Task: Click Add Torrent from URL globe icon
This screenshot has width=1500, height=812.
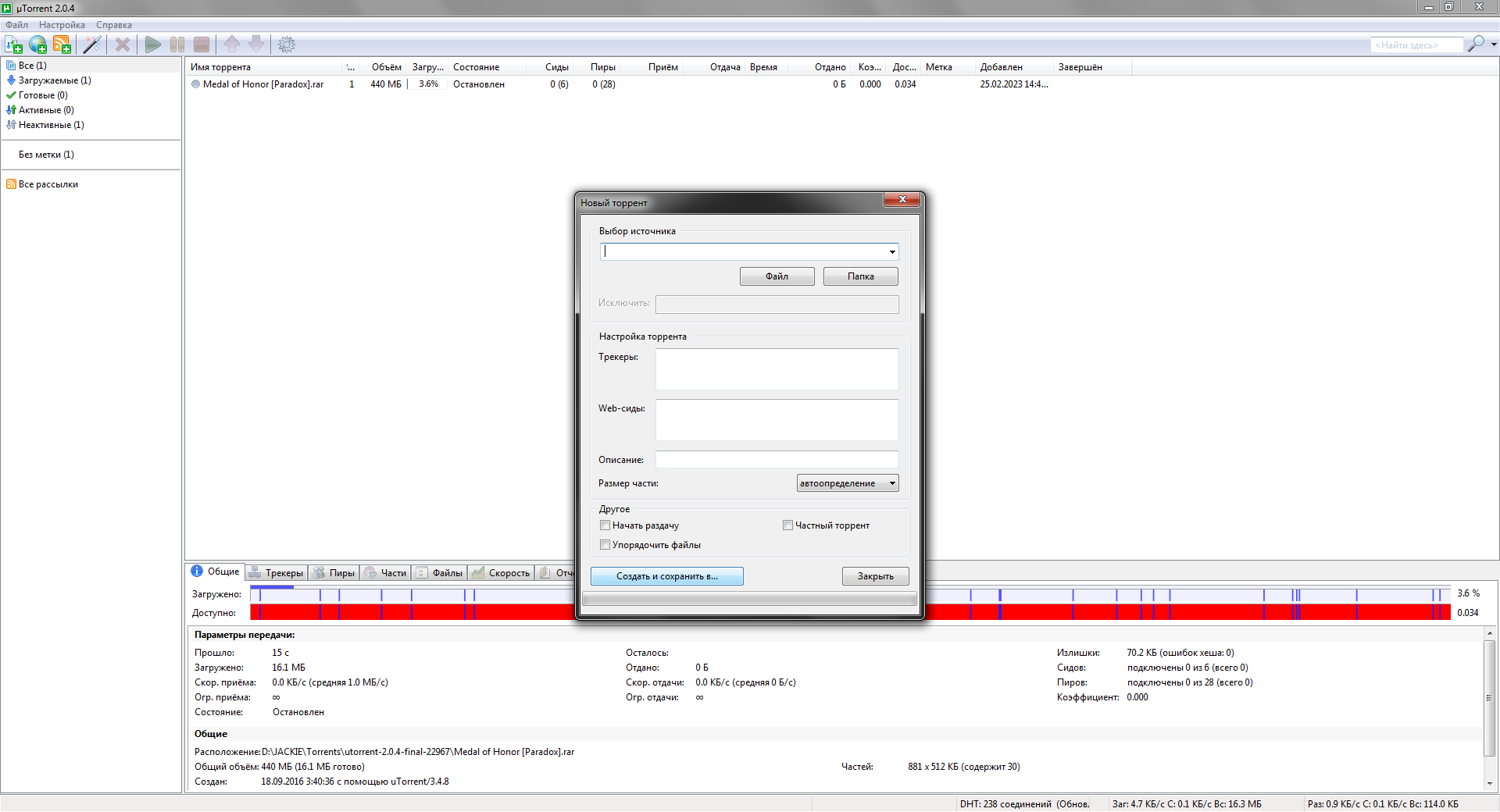Action: point(37,45)
